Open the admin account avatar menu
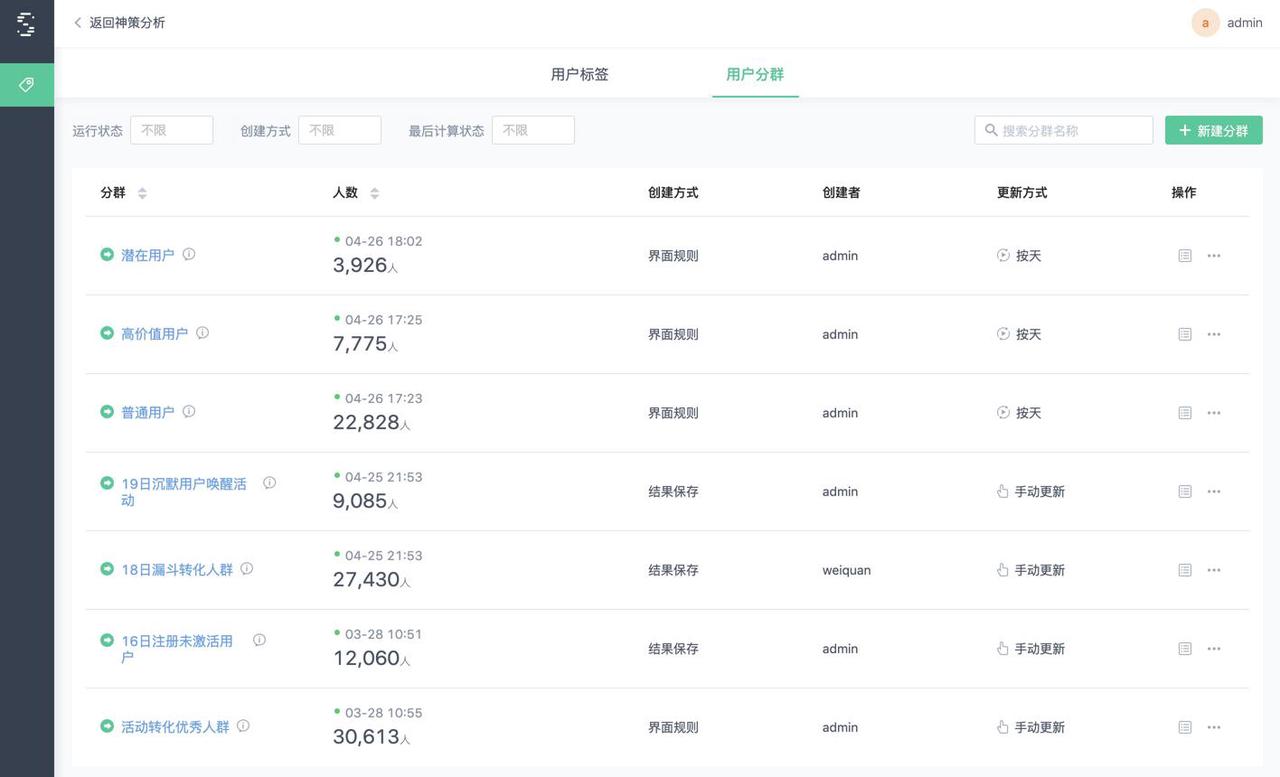Viewport: 1280px width, 777px height. coord(1205,22)
